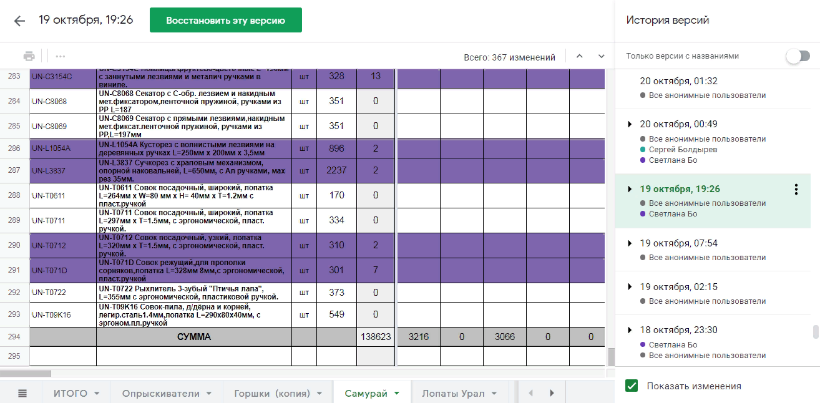Image resolution: width=820 pixels, height=403 pixels.
Task: Go back using the arrow icon
Action: point(18,20)
